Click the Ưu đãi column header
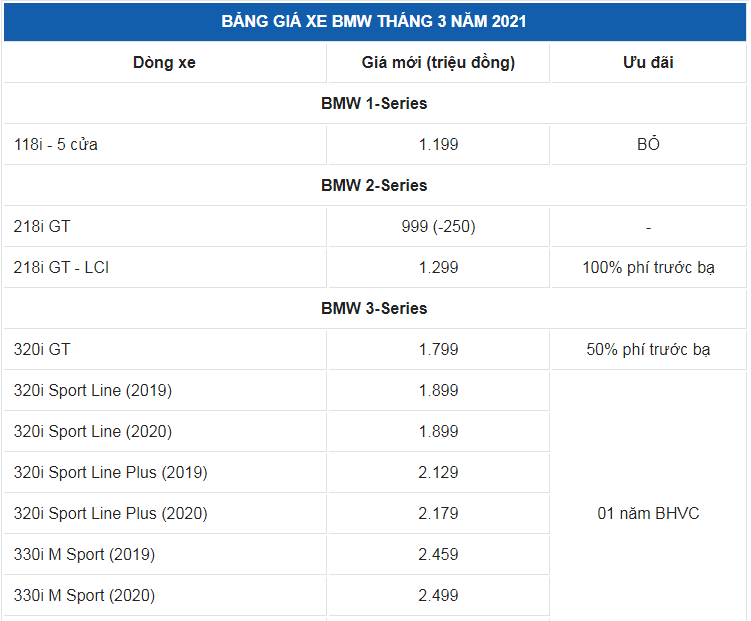The height and width of the screenshot is (621, 751). click(x=649, y=63)
